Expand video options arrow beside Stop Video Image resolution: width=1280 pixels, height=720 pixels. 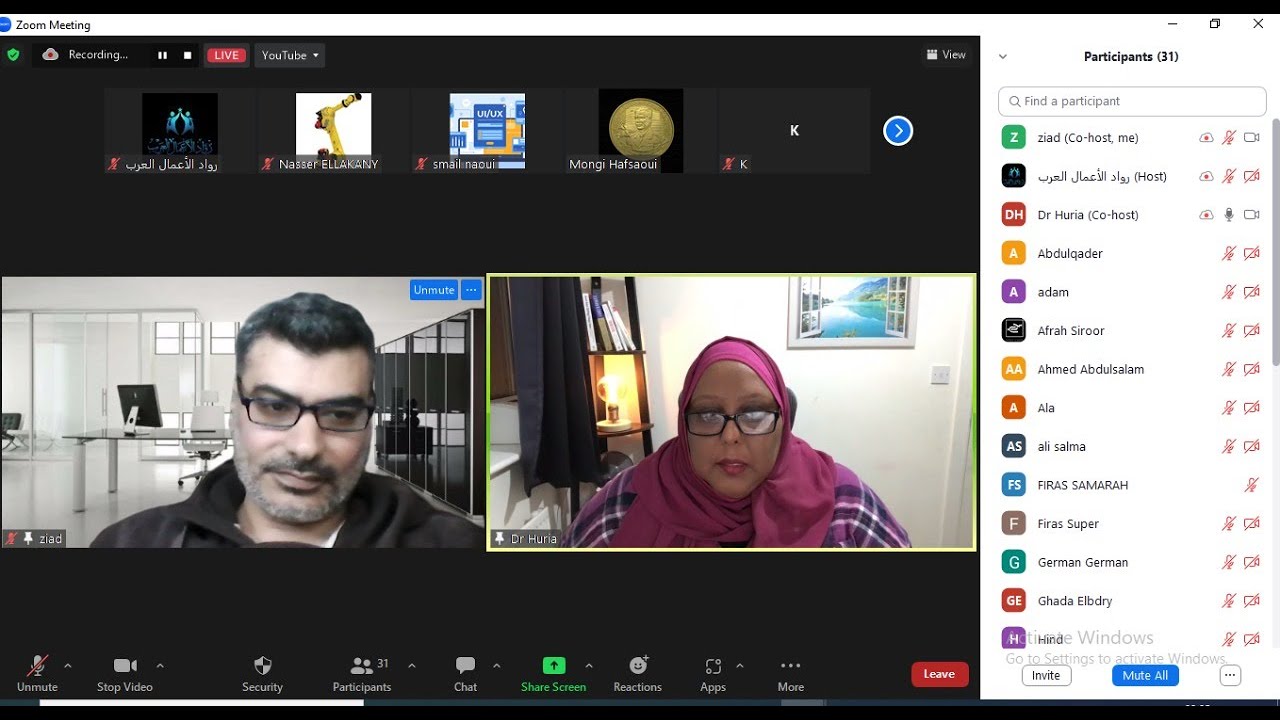point(160,666)
